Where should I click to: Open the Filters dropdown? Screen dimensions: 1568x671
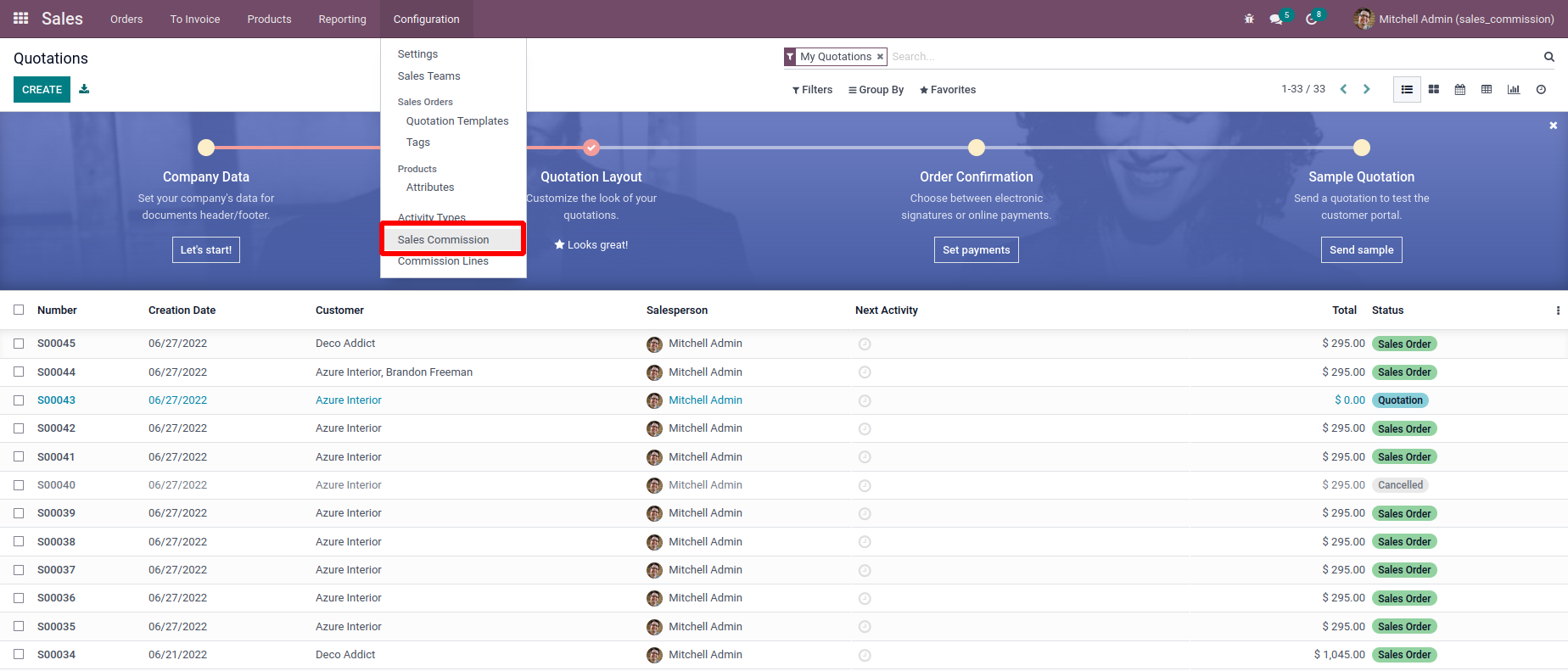pos(812,90)
